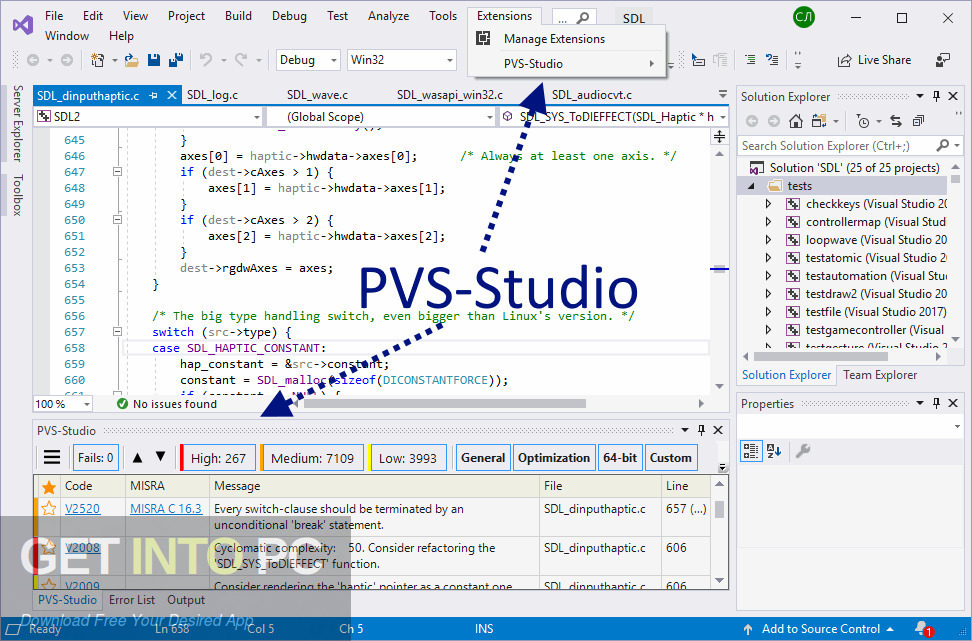Click the Redo arrow icon

(241, 60)
